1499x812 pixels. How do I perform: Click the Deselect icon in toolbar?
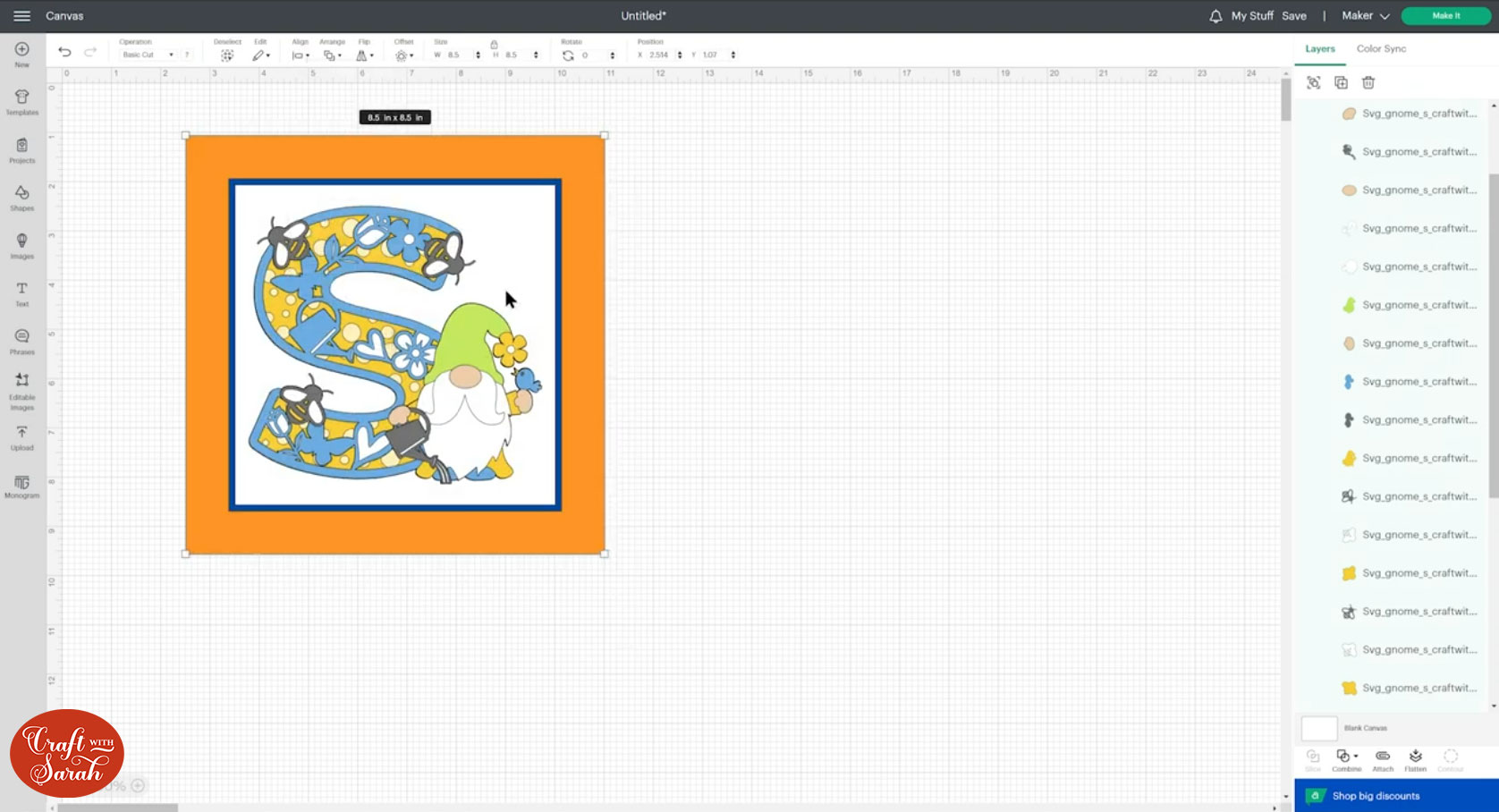tap(227, 55)
